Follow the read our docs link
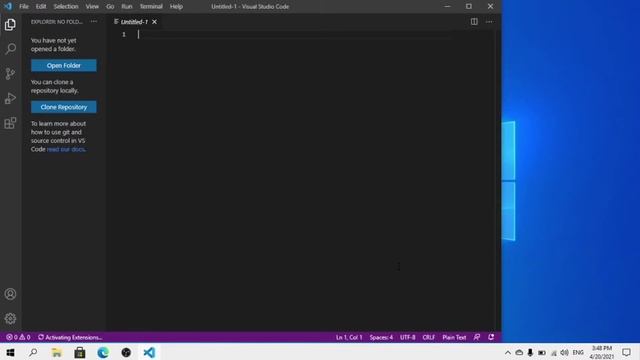640x360 pixels. pos(66,149)
